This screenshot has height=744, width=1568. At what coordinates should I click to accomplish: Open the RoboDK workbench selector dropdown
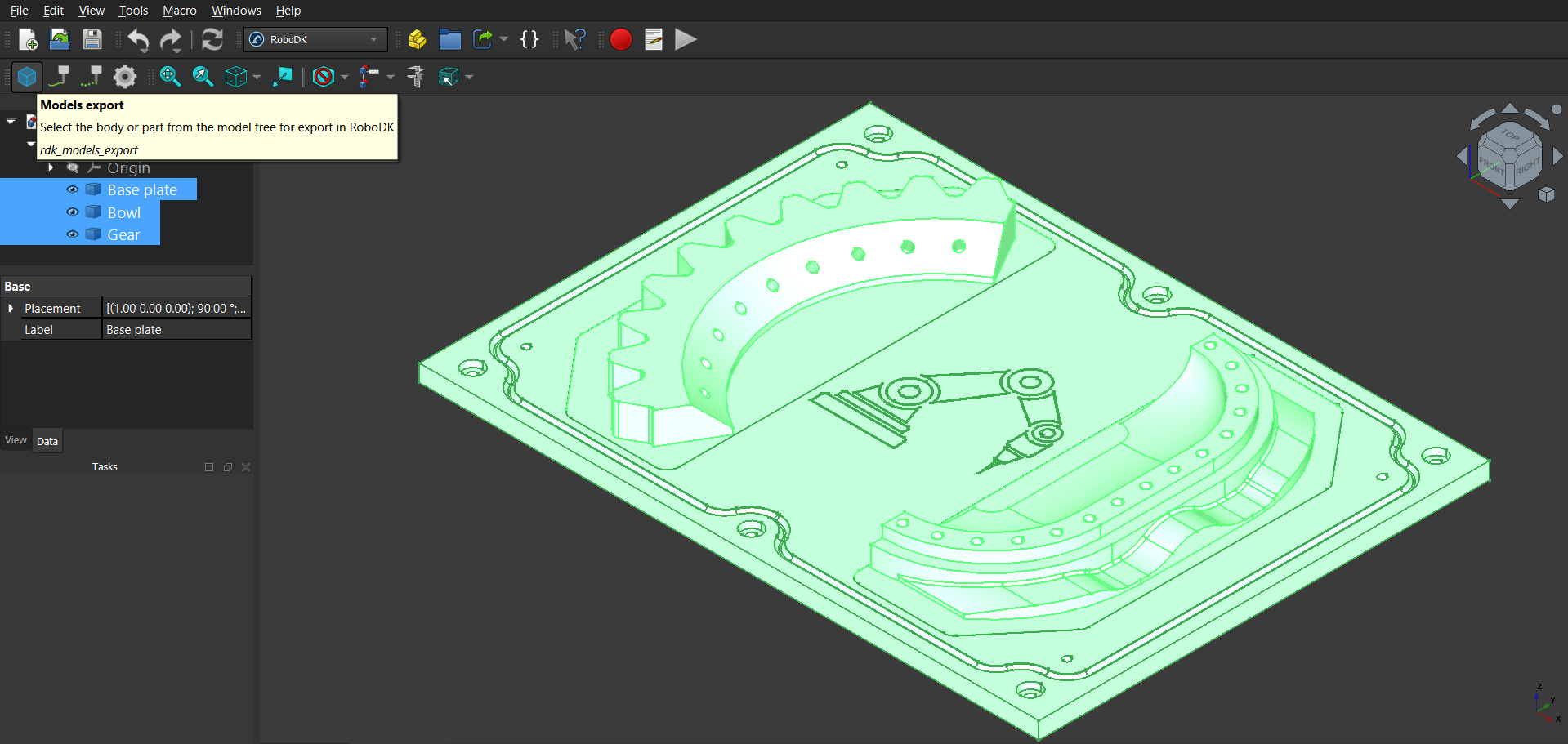point(372,39)
